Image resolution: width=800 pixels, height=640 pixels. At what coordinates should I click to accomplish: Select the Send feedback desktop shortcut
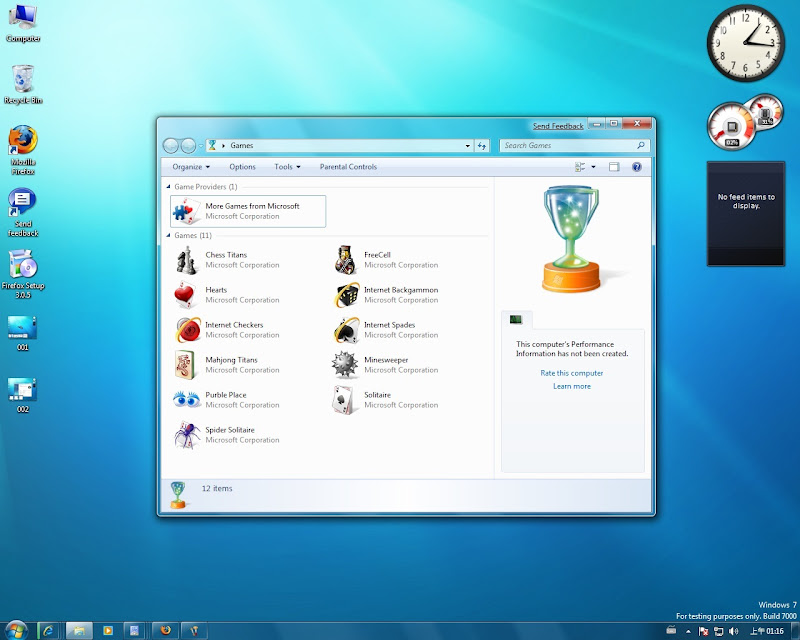[23, 212]
